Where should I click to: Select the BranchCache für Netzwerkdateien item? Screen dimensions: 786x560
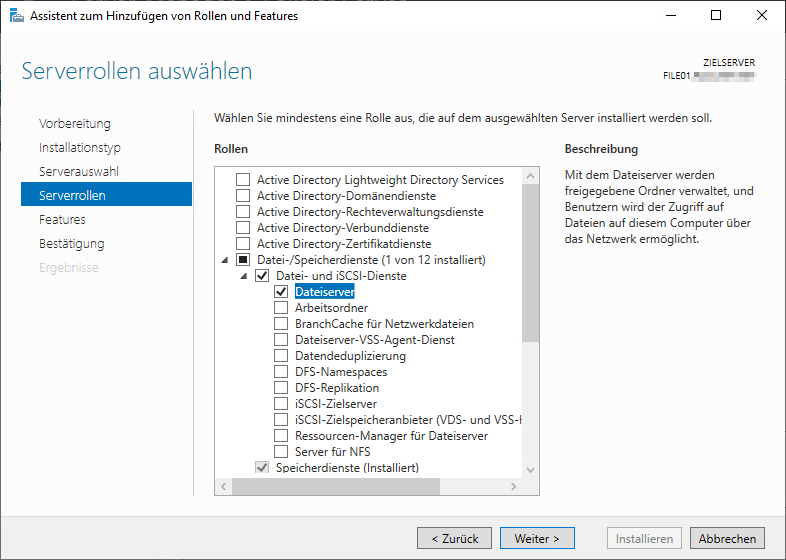(x=384, y=324)
